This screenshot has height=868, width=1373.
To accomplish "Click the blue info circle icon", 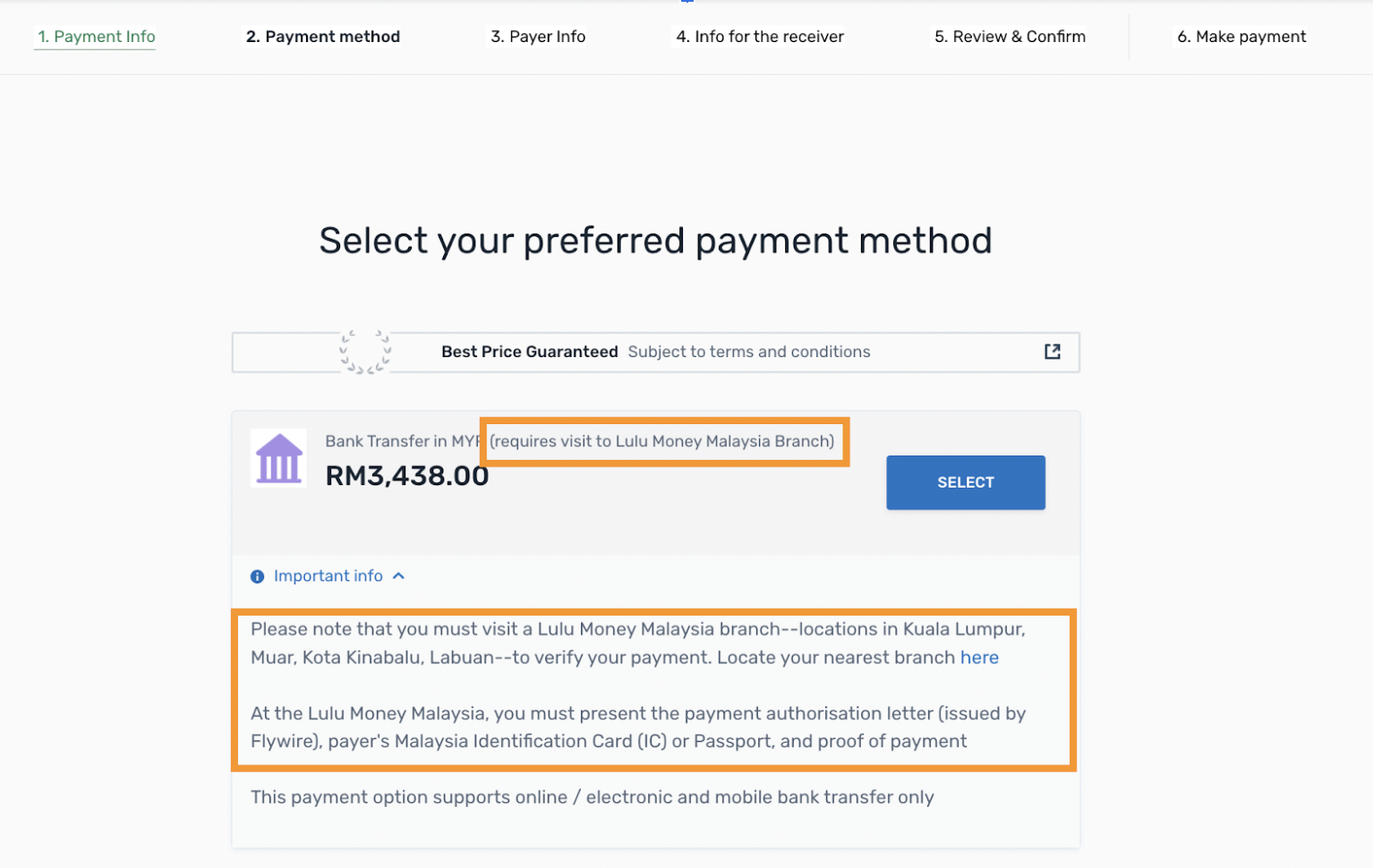I will pyautogui.click(x=257, y=576).
